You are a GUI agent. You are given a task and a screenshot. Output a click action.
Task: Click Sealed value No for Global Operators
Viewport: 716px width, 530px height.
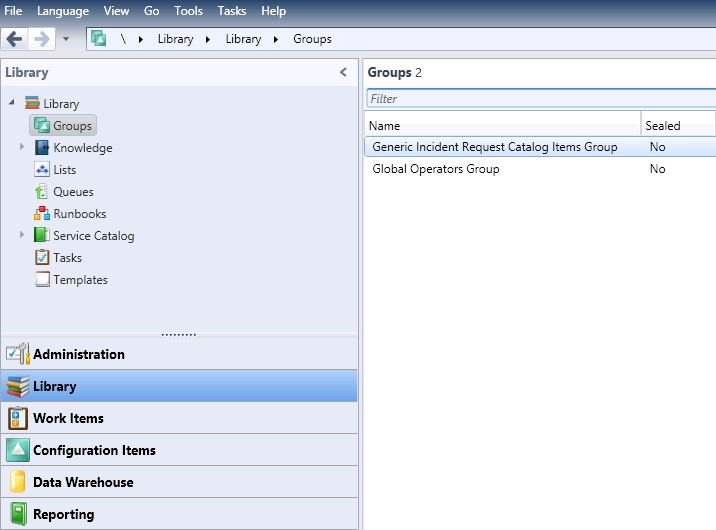[x=658, y=169]
